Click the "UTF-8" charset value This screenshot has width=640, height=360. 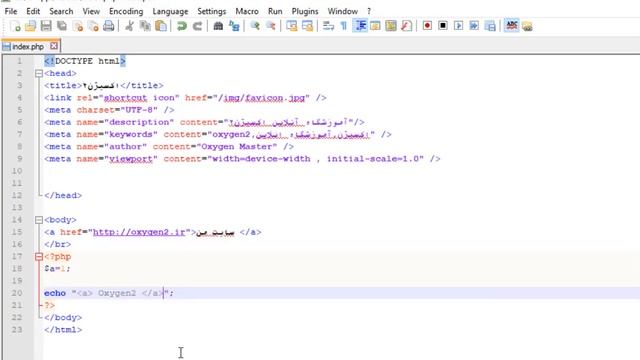point(139,110)
